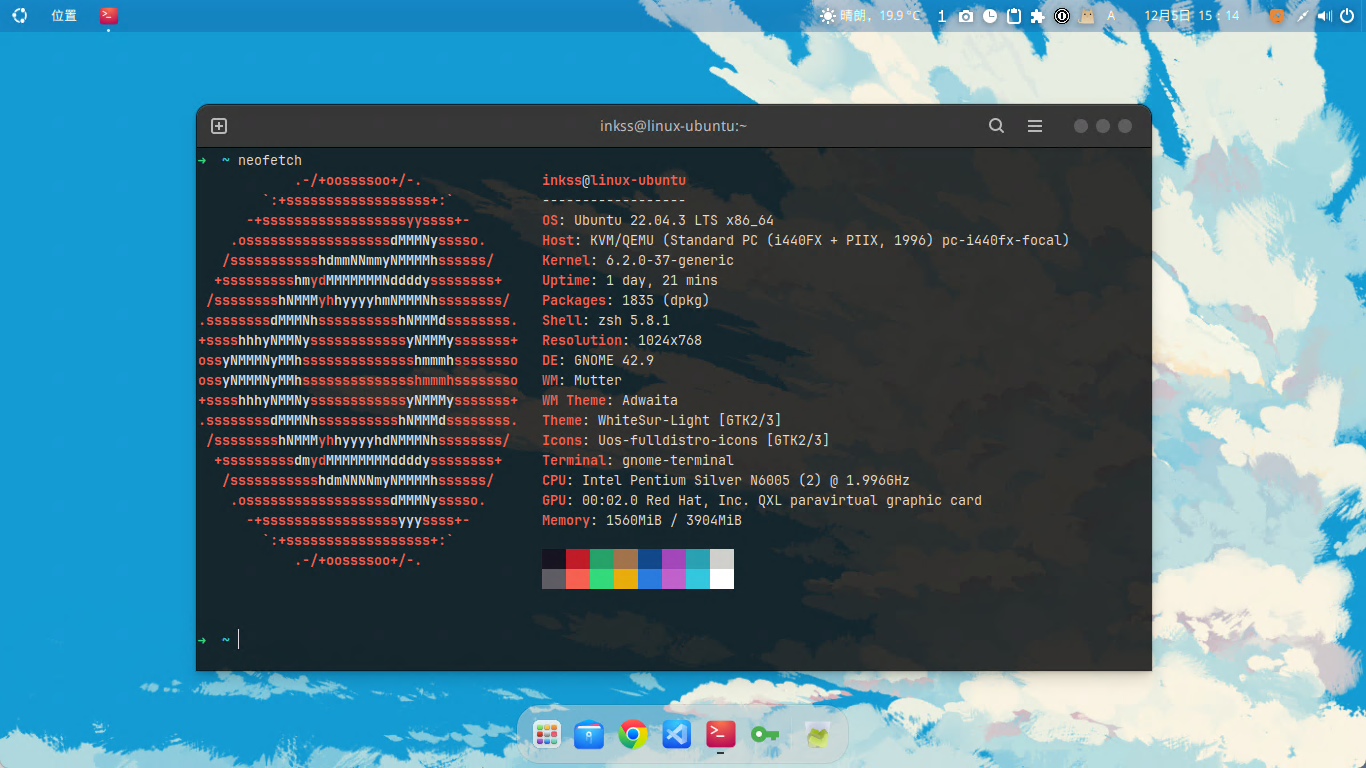The image size is (1366, 768).
Task: Launch Google Chrome from the dock
Action: pos(632,735)
